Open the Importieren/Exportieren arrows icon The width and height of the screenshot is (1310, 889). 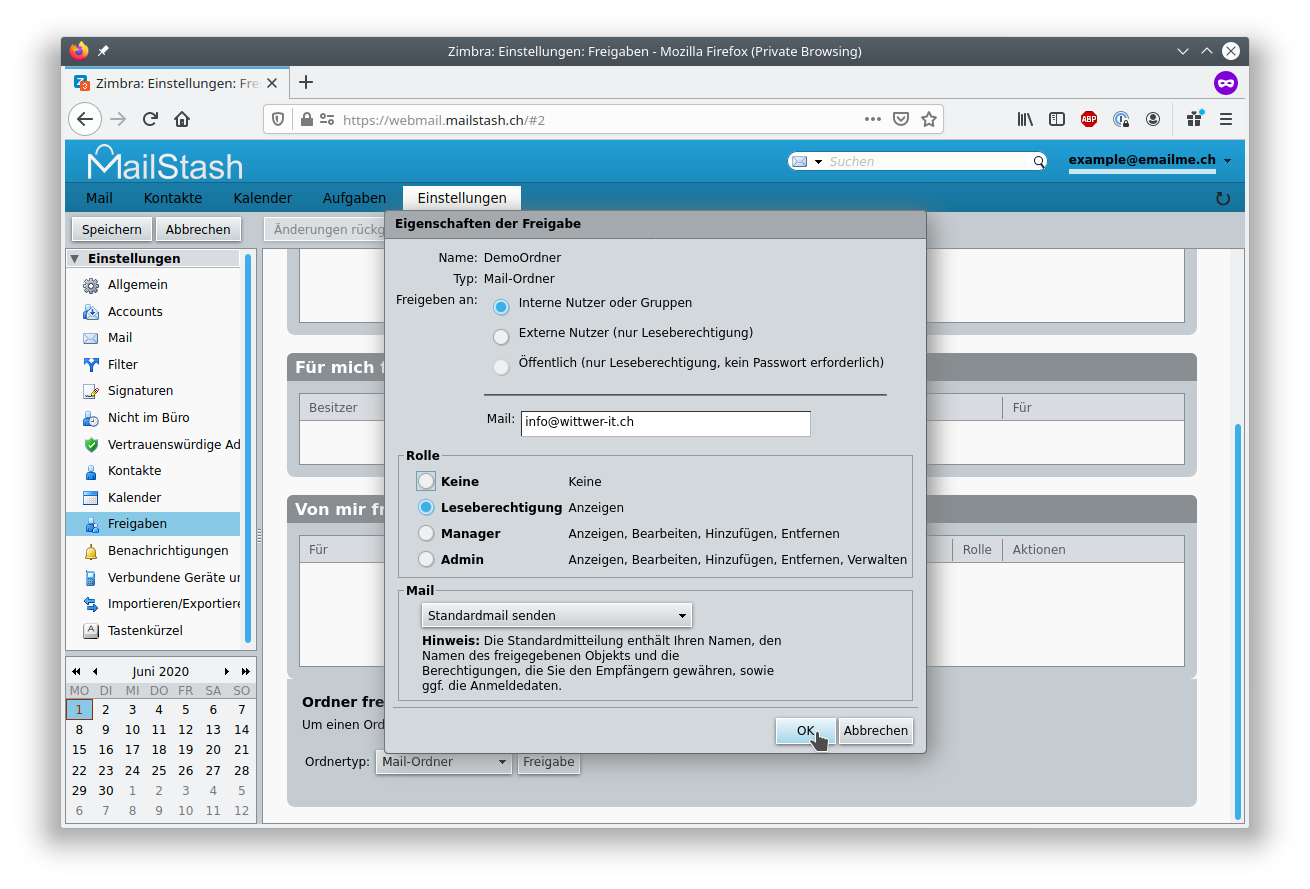pyautogui.click(x=91, y=604)
